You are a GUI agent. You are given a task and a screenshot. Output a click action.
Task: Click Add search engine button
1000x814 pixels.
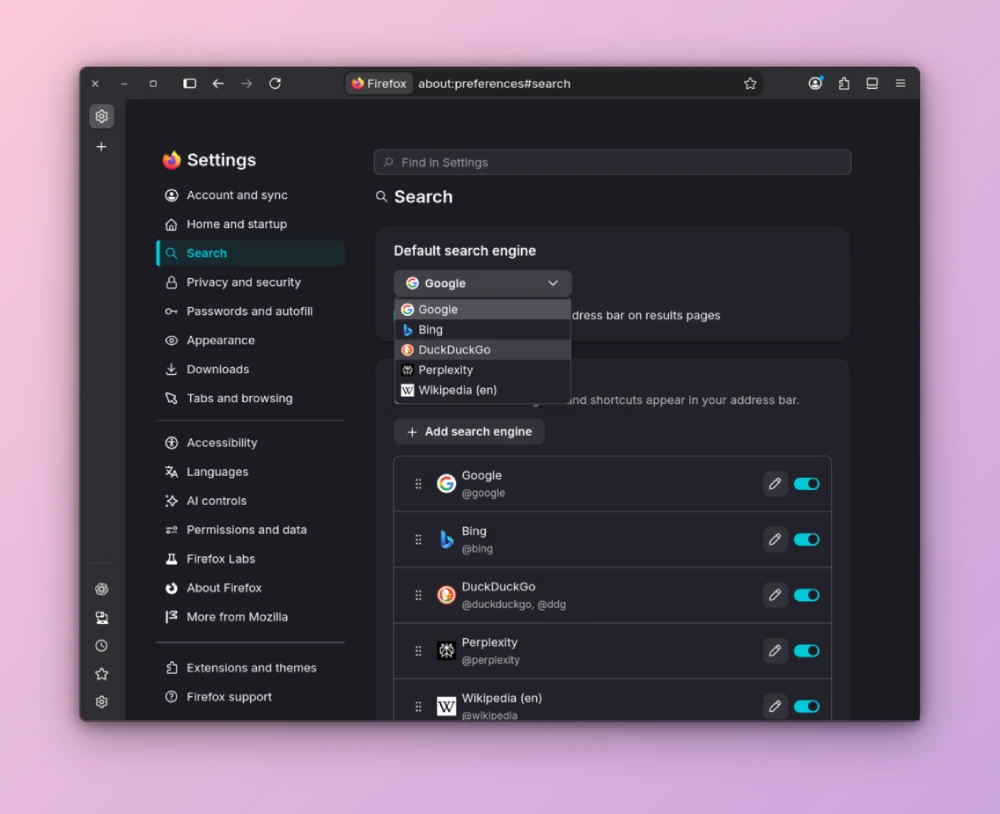469,432
